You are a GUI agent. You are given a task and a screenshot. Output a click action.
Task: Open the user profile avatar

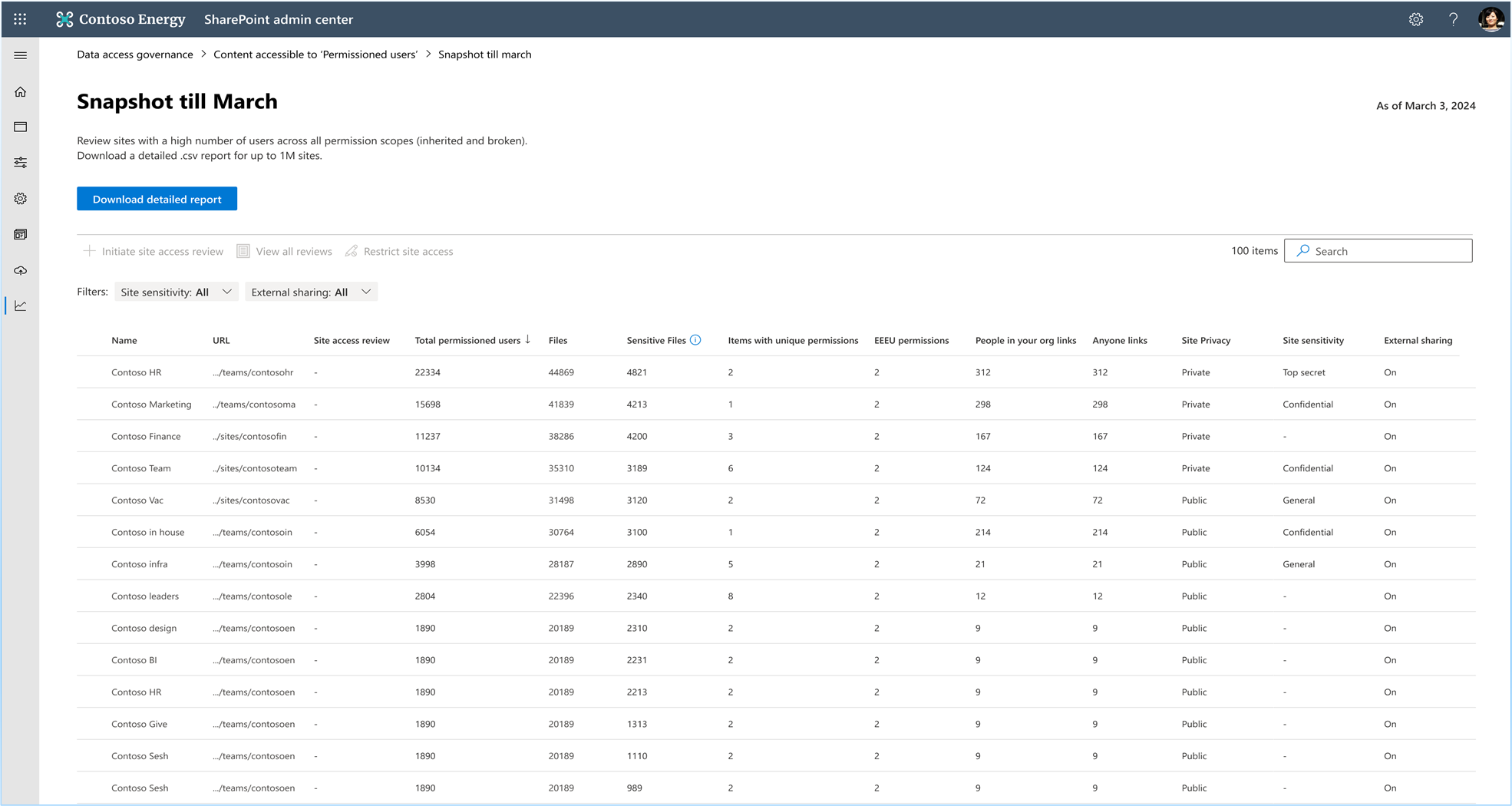coord(1490,19)
